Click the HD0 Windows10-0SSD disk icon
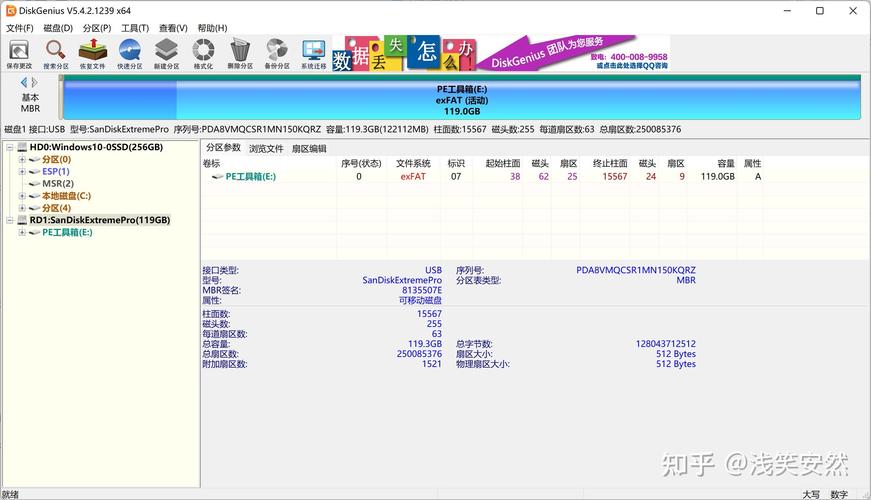This screenshot has width=871, height=500. pyautogui.click(x=22, y=147)
